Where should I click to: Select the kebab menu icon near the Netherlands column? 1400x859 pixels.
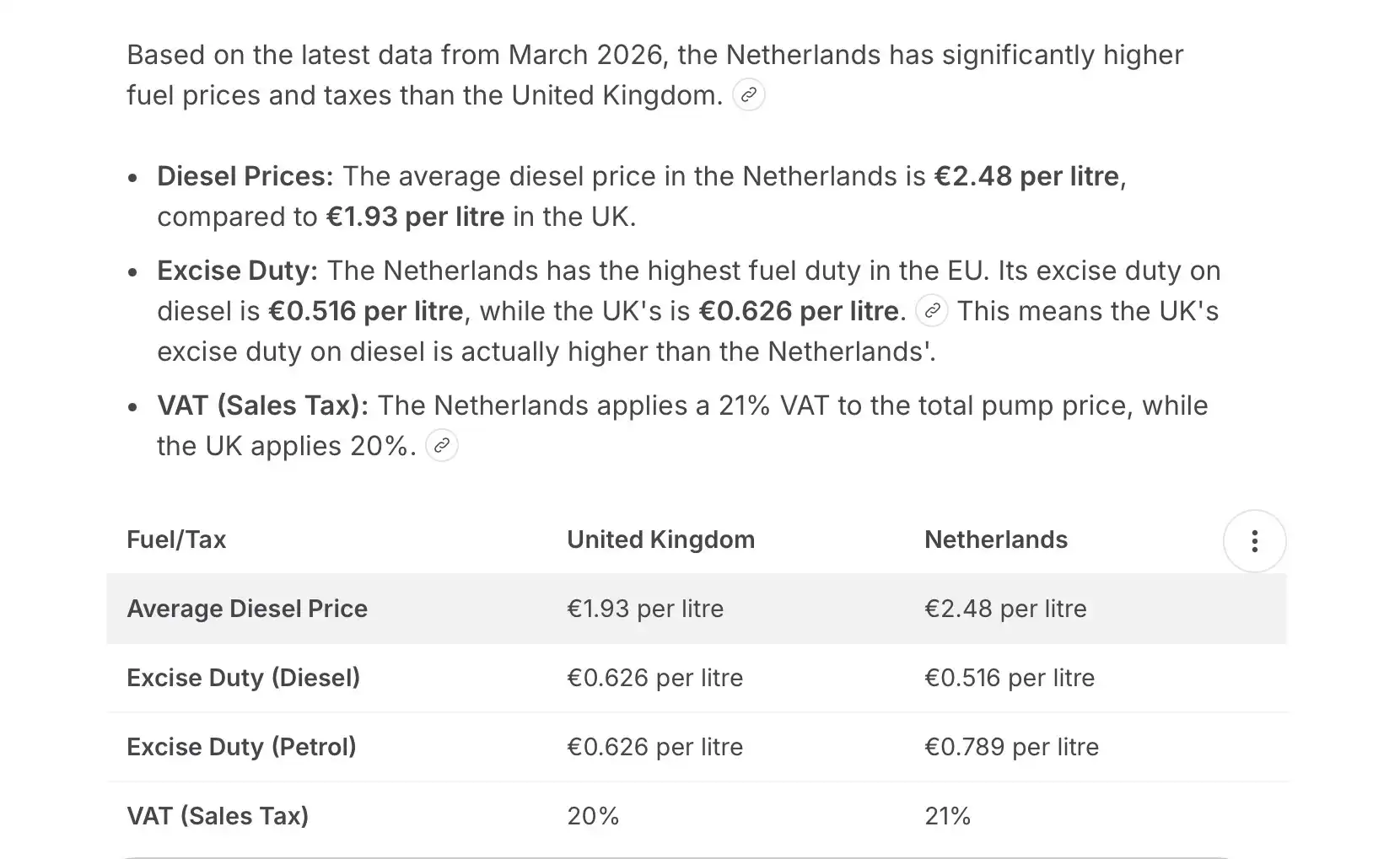pyautogui.click(x=1254, y=540)
